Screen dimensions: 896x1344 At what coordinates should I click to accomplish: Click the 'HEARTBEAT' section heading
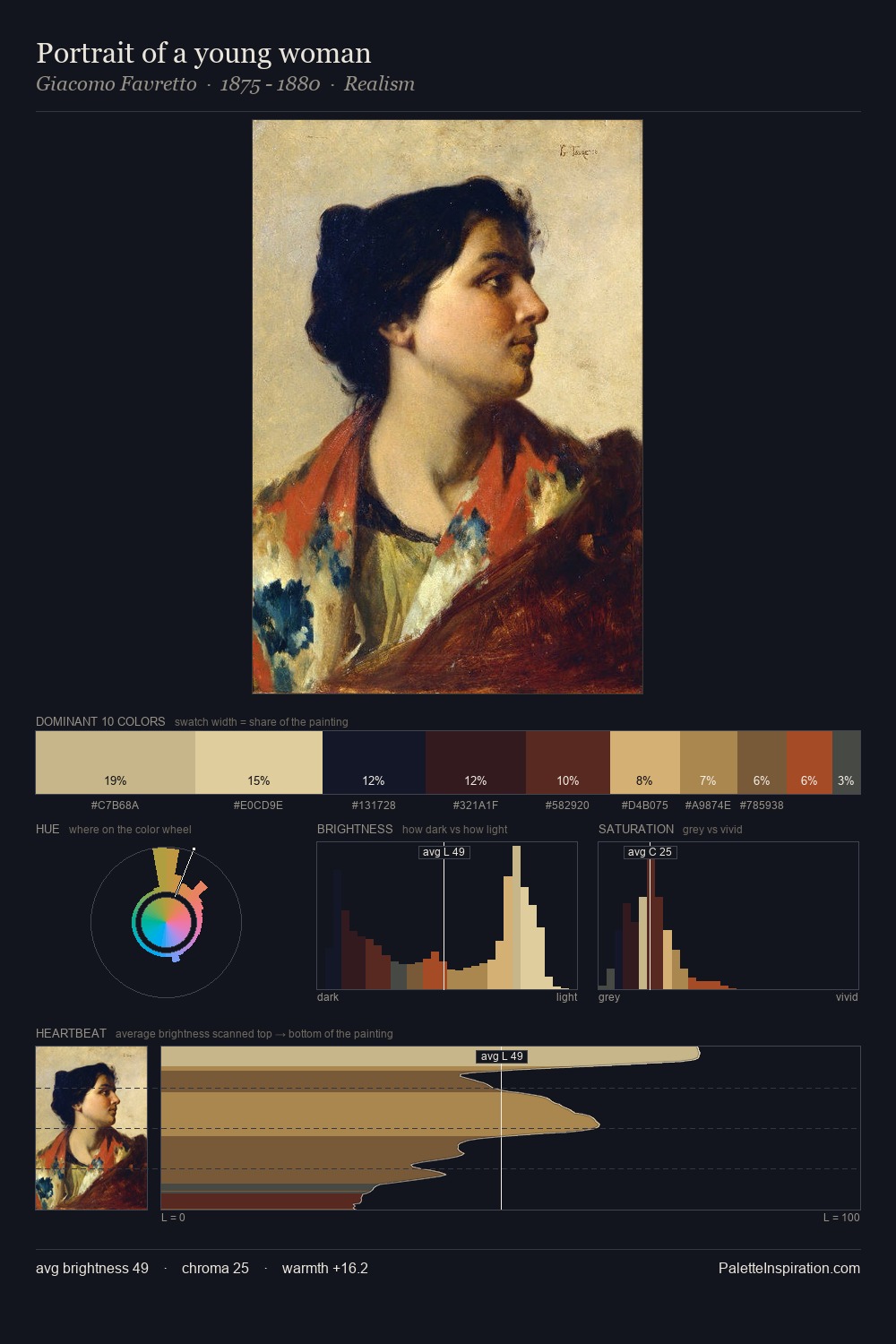pyautogui.click(x=71, y=1033)
